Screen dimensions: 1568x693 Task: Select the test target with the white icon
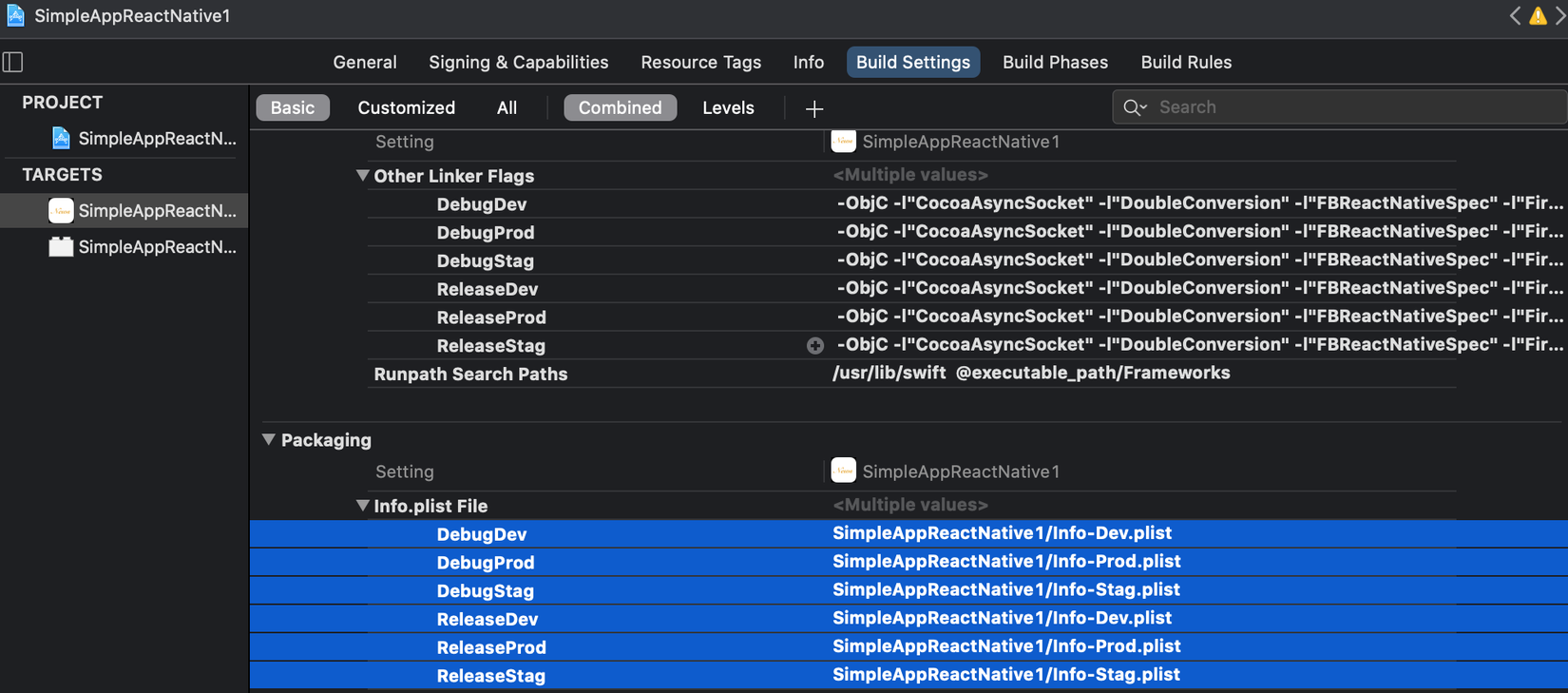(61, 247)
